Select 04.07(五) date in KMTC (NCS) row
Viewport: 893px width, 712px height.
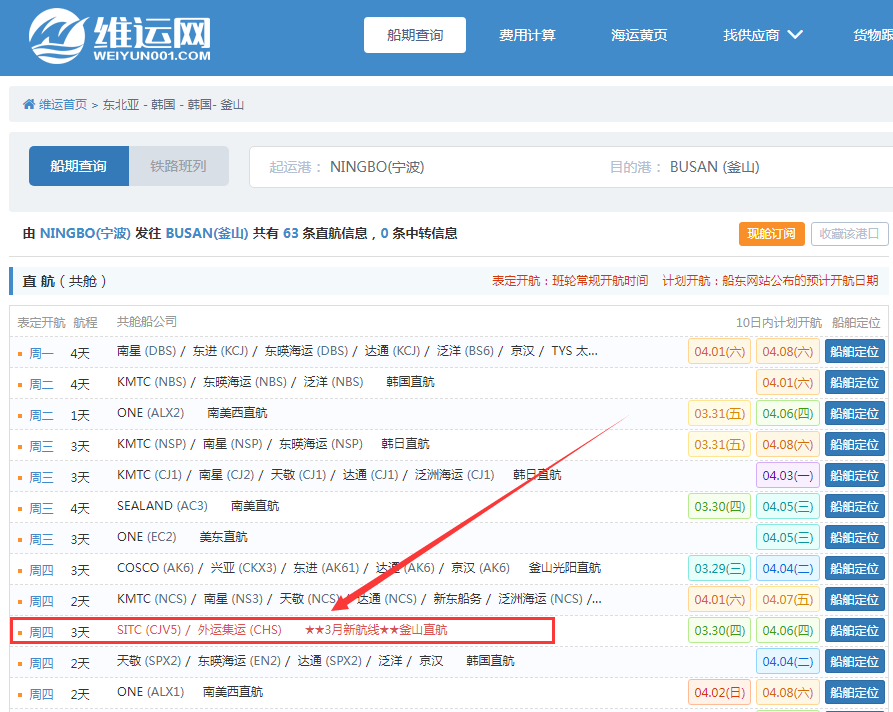click(788, 600)
